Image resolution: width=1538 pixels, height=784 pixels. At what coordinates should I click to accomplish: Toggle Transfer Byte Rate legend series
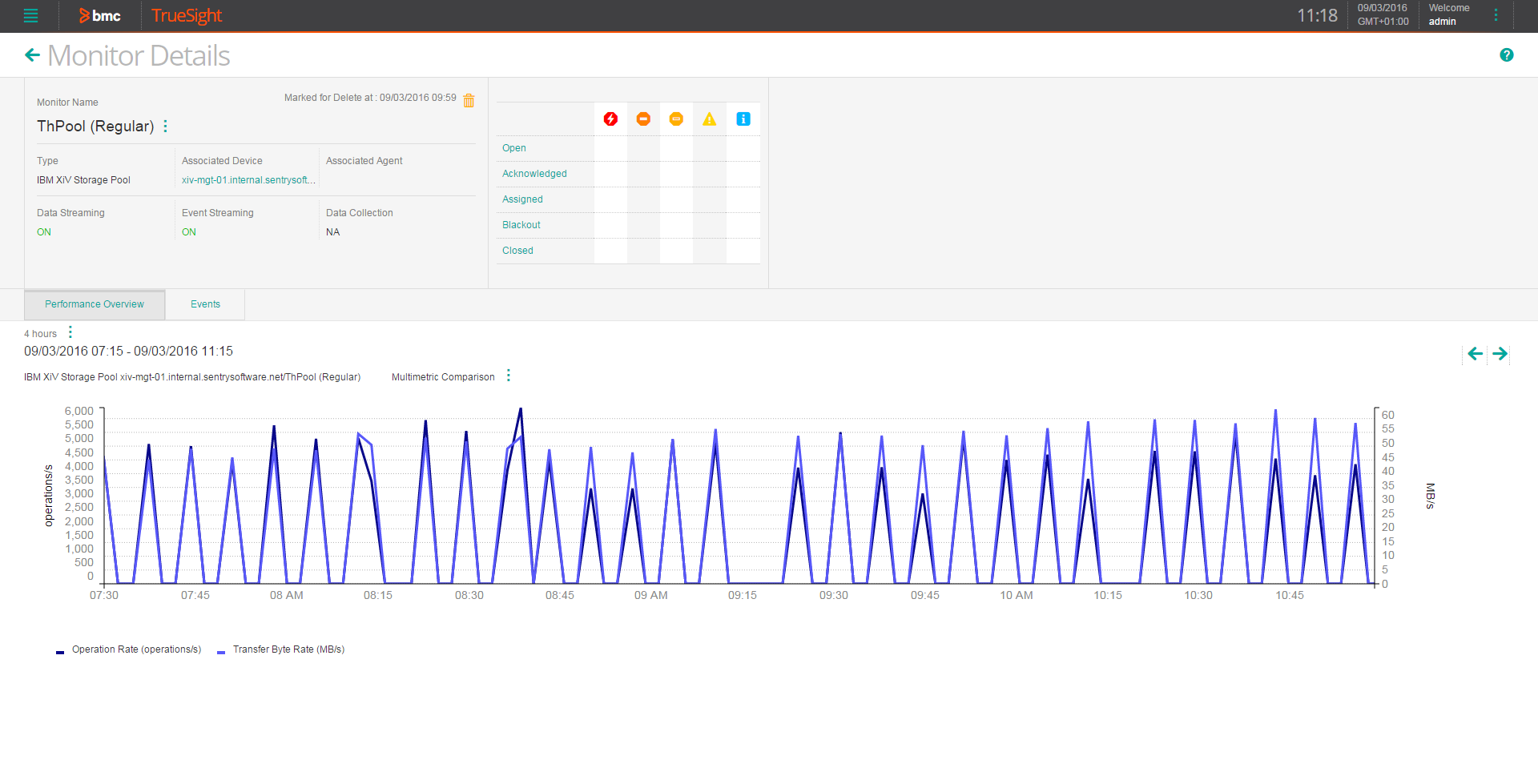tap(281, 649)
